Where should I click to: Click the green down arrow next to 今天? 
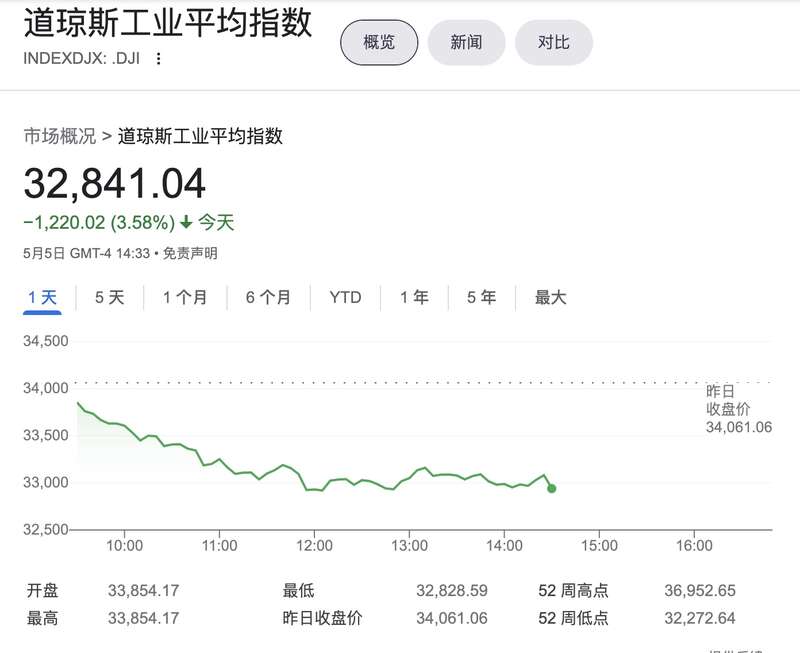pos(186,222)
